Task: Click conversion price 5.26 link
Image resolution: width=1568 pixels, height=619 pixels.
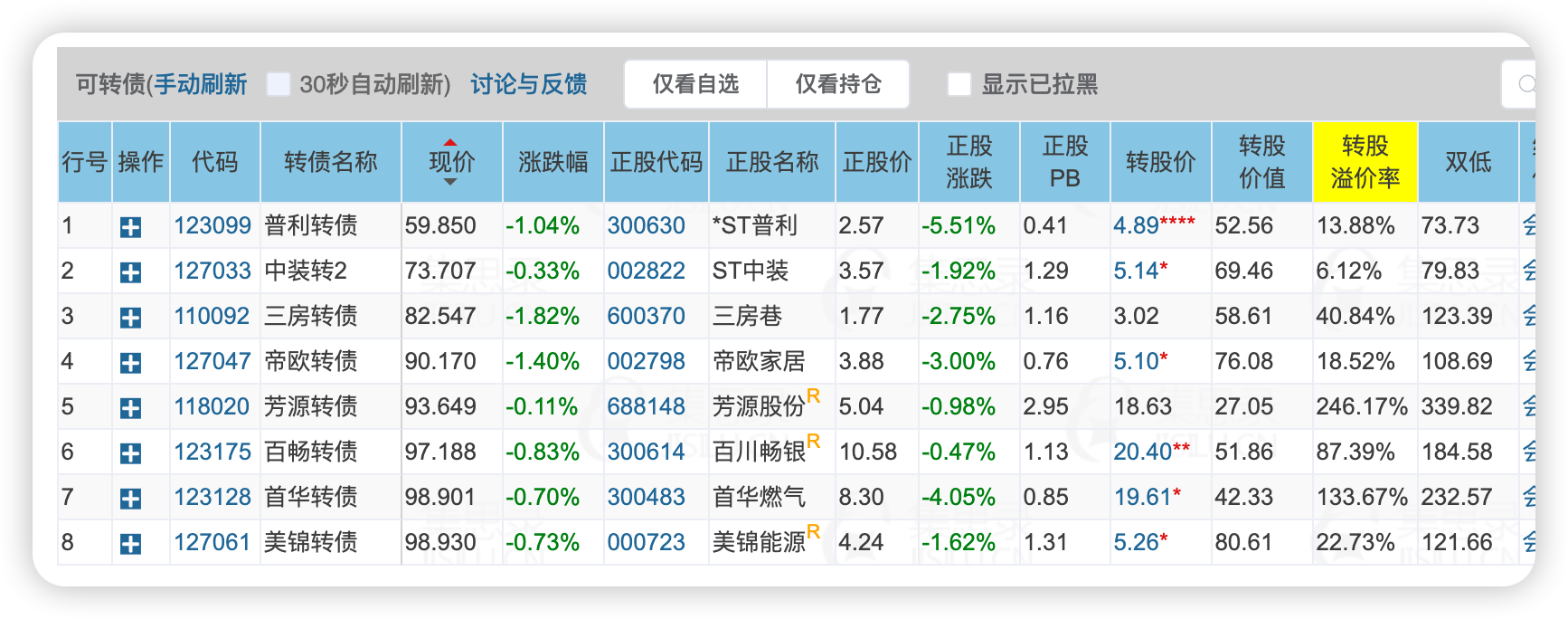Action: tap(1137, 542)
